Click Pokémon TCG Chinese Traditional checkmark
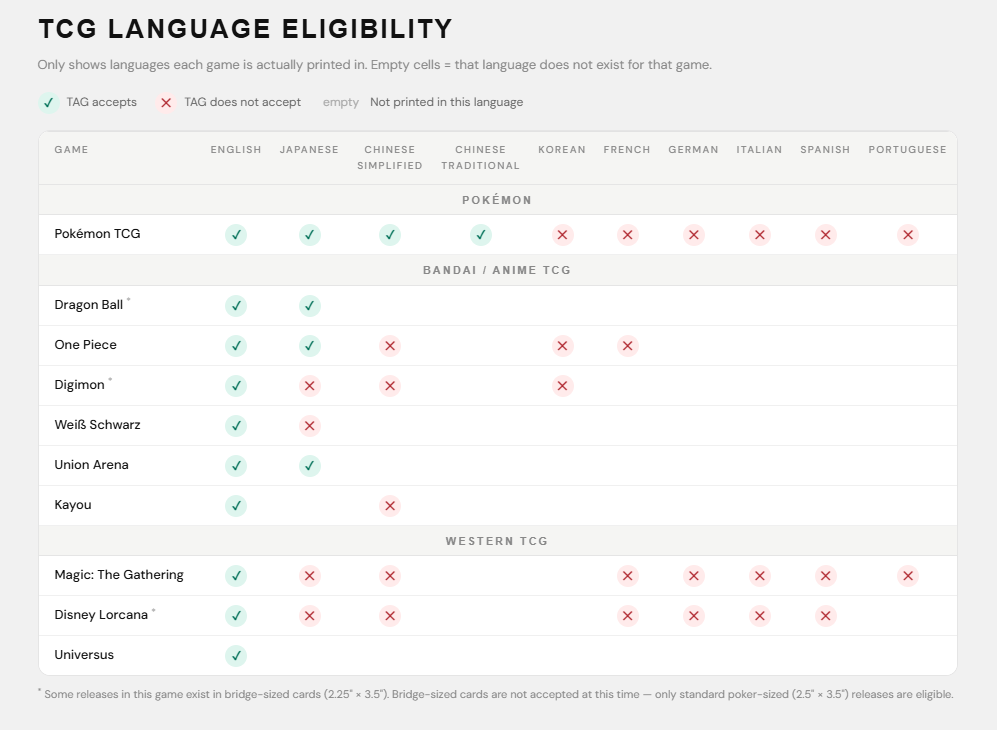 pos(481,235)
